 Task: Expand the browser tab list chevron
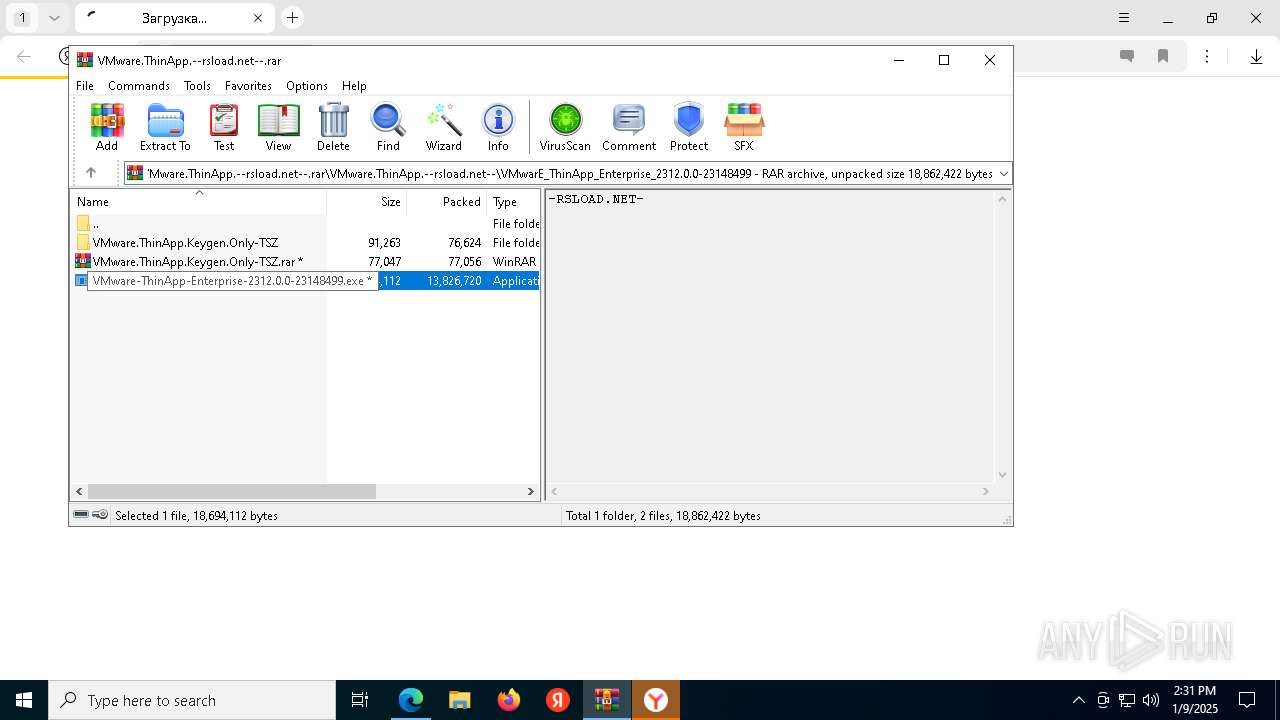click(x=54, y=18)
